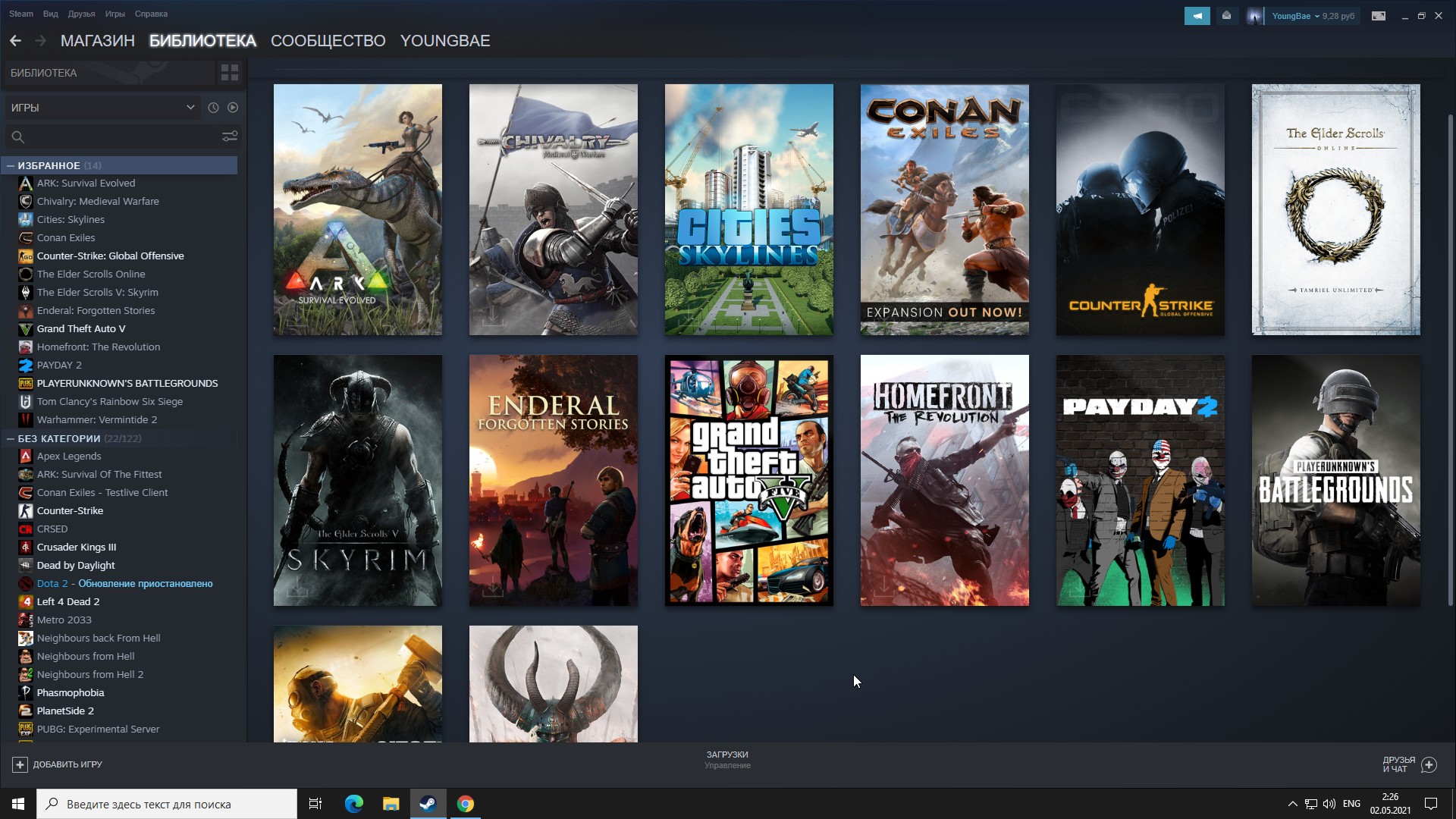Viewport: 1456px width, 819px height.
Task: Select Counter-Strike: Global Offensive in sidebar
Action: click(111, 256)
